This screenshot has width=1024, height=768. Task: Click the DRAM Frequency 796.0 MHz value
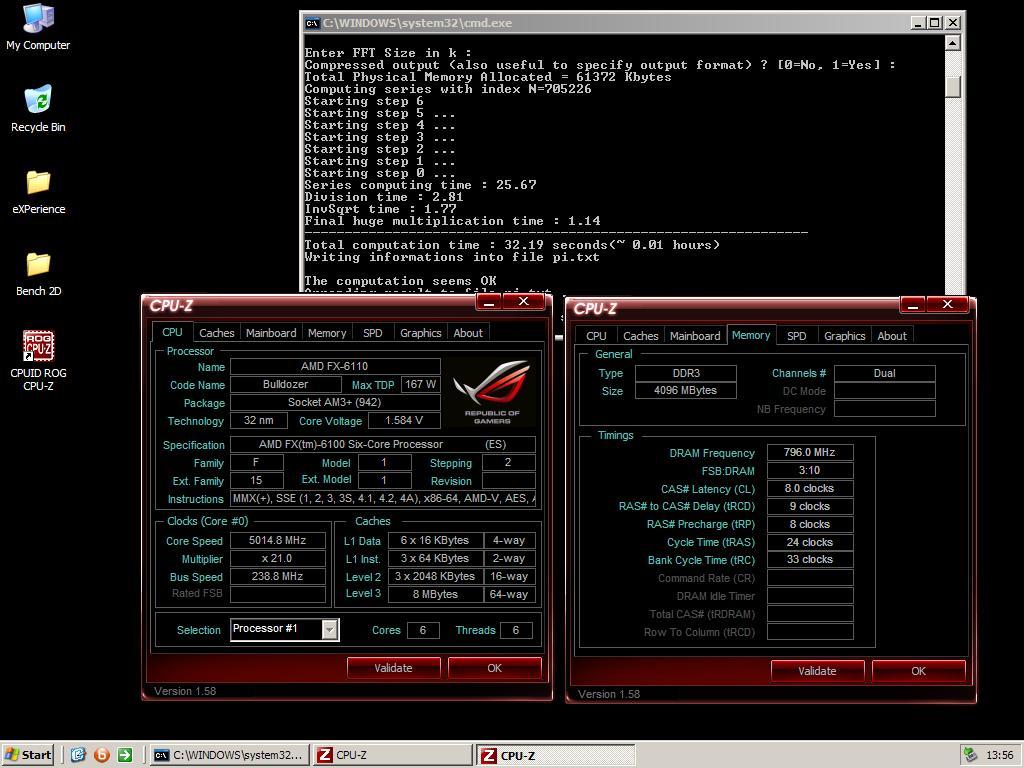click(810, 452)
